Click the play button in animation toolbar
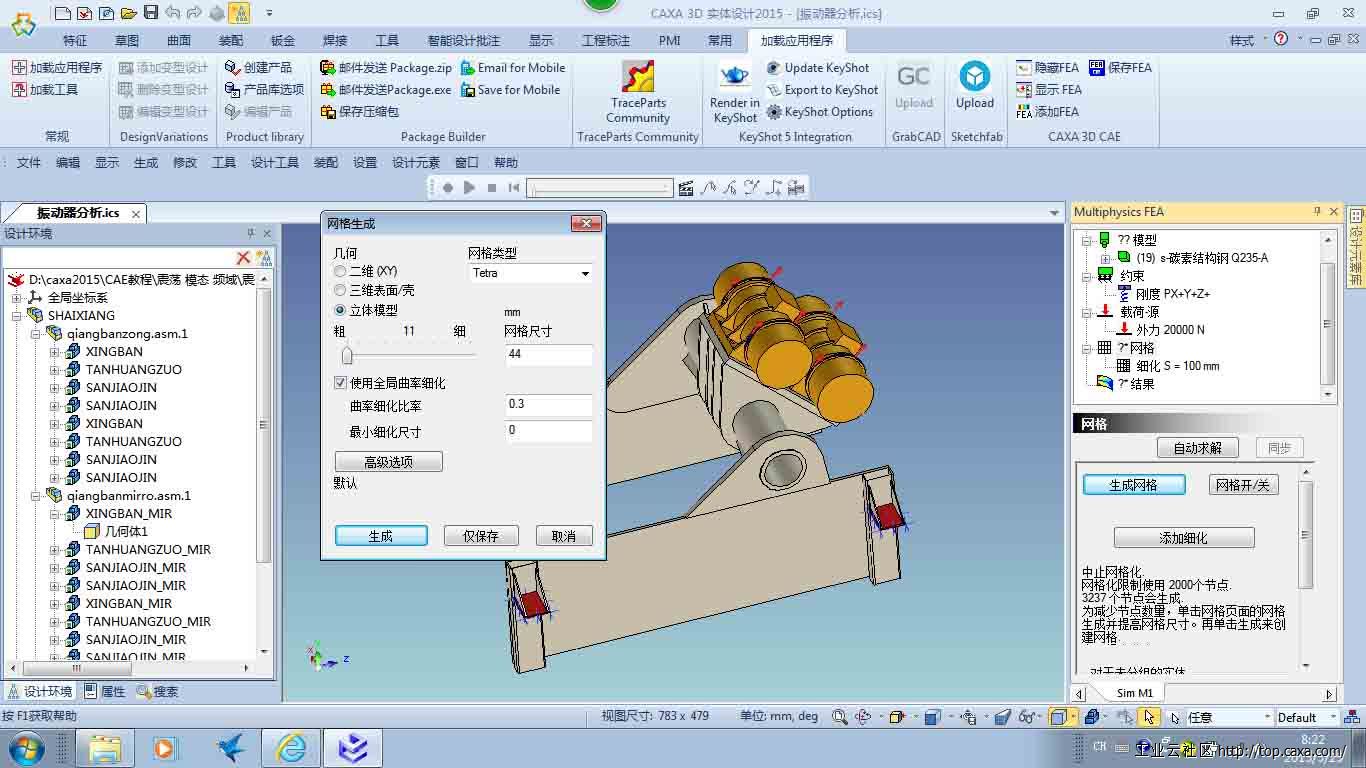 tap(469, 187)
